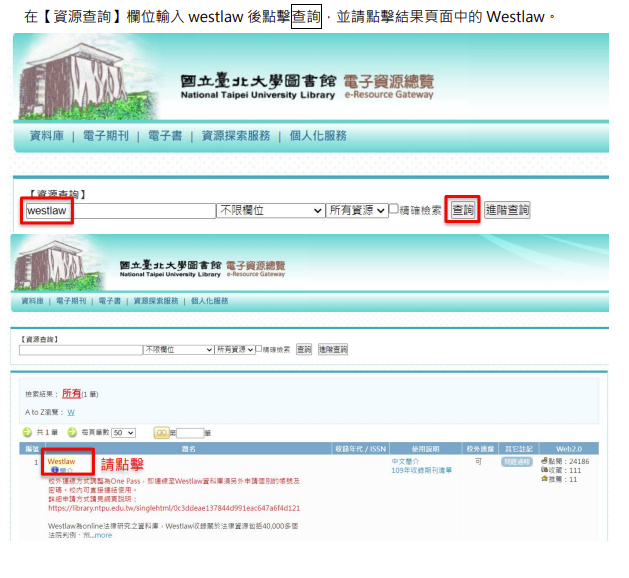The width and height of the screenshot is (629, 578).
Task: Open 不限欄位 dropdown beside the westlaw field
Action: [271, 210]
